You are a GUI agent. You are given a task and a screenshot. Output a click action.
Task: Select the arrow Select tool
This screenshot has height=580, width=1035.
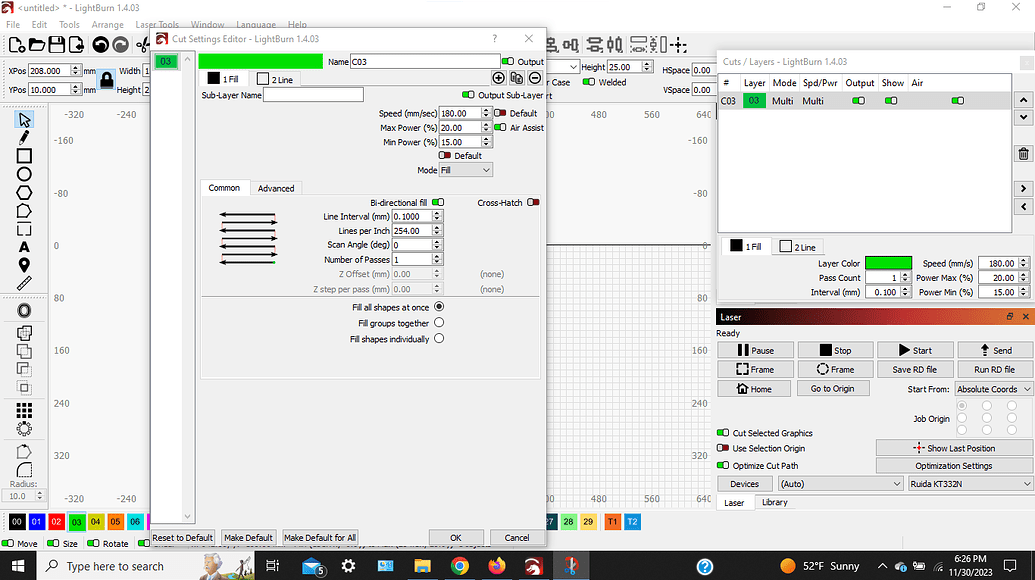tap(24, 120)
